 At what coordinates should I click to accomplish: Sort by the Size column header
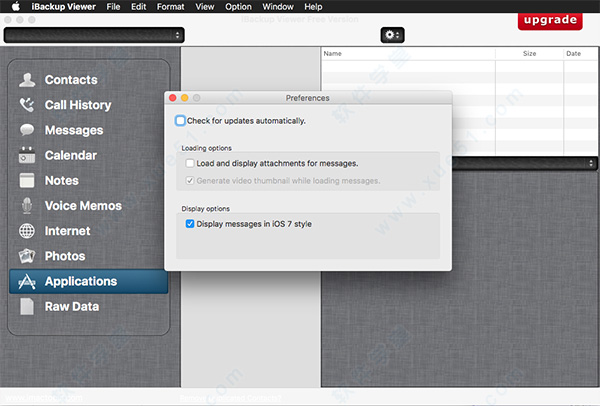pyautogui.click(x=530, y=54)
